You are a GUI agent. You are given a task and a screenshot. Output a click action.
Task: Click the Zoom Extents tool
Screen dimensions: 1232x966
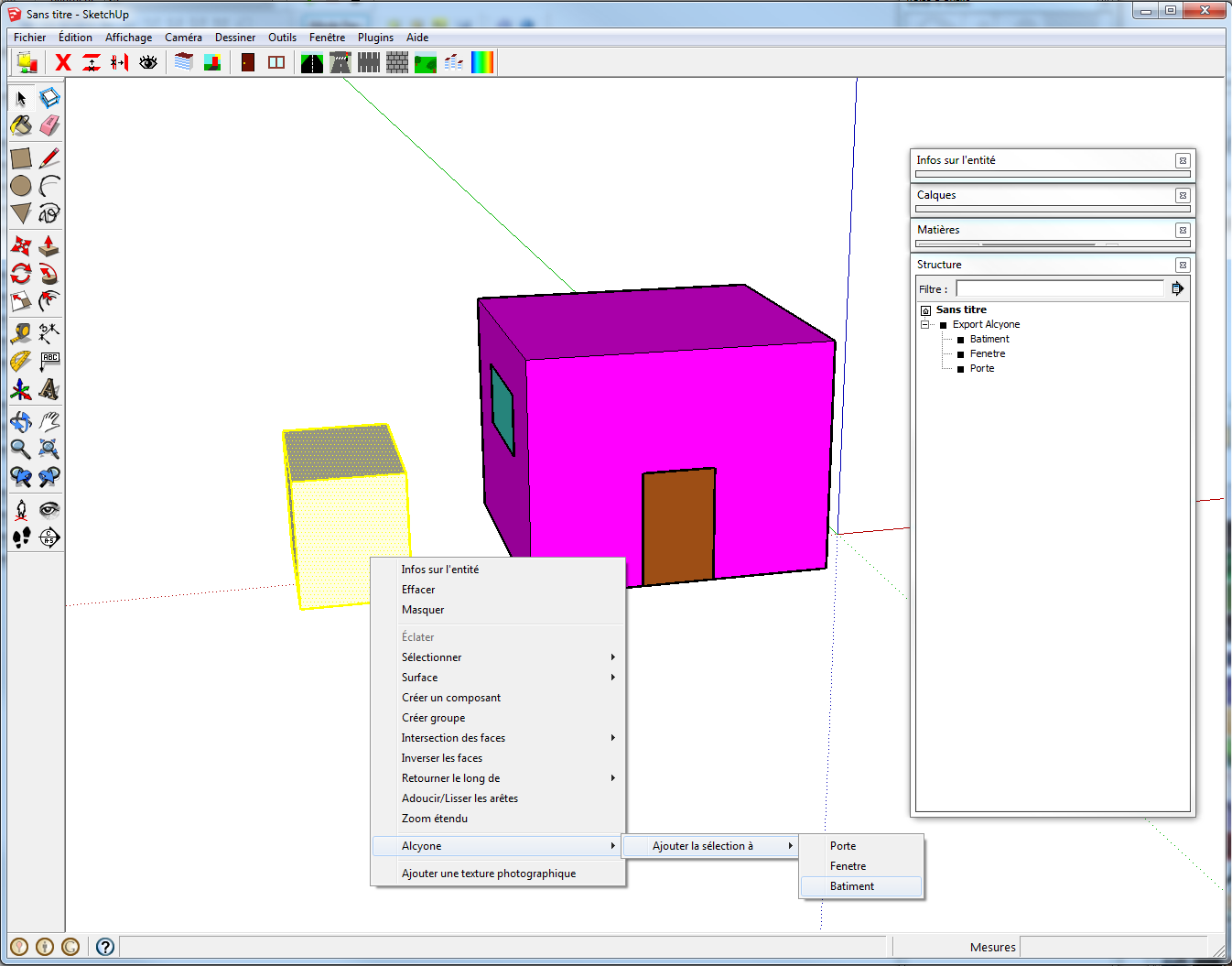point(49,449)
